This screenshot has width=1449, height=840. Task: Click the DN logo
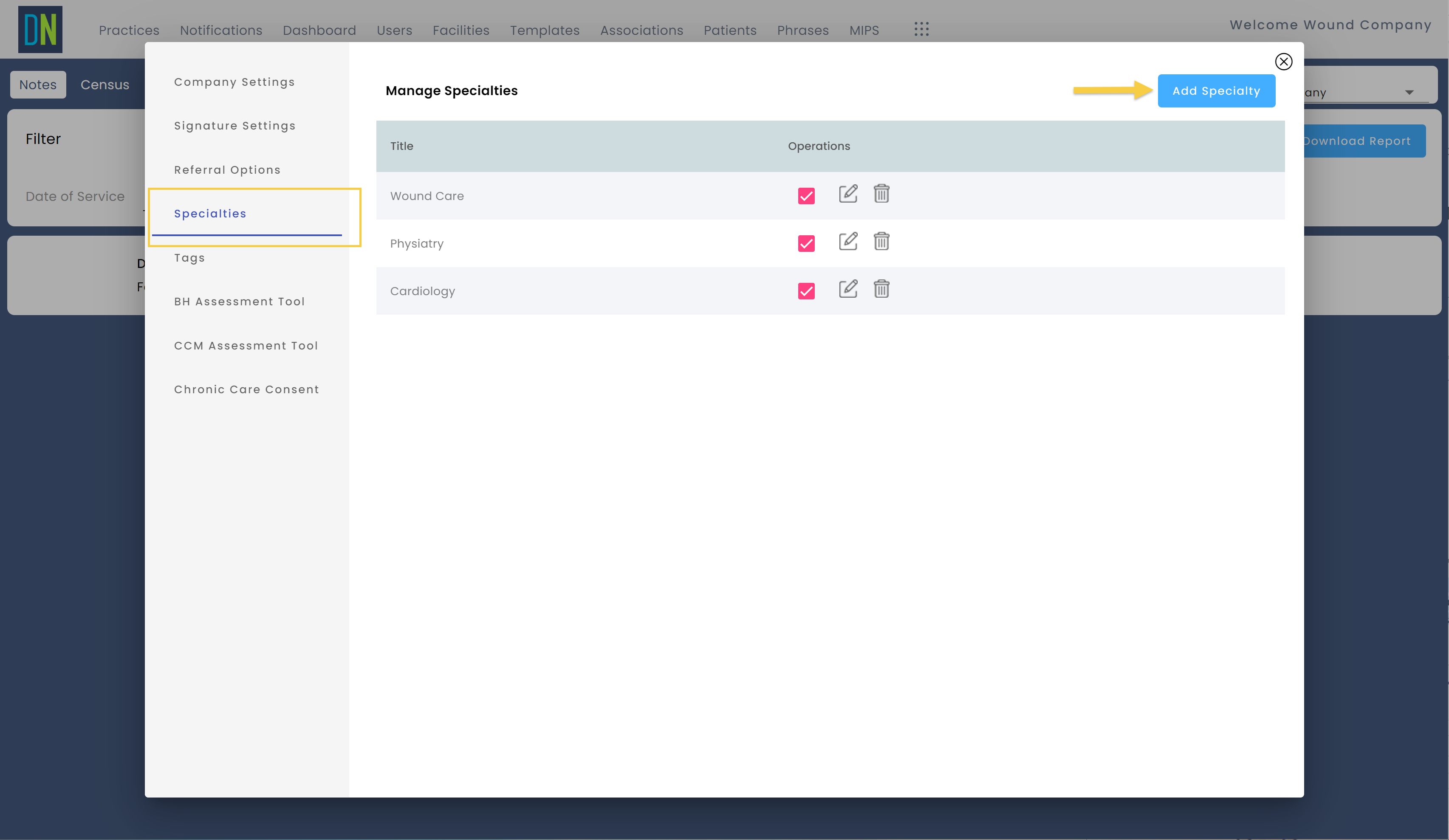pyautogui.click(x=40, y=29)
